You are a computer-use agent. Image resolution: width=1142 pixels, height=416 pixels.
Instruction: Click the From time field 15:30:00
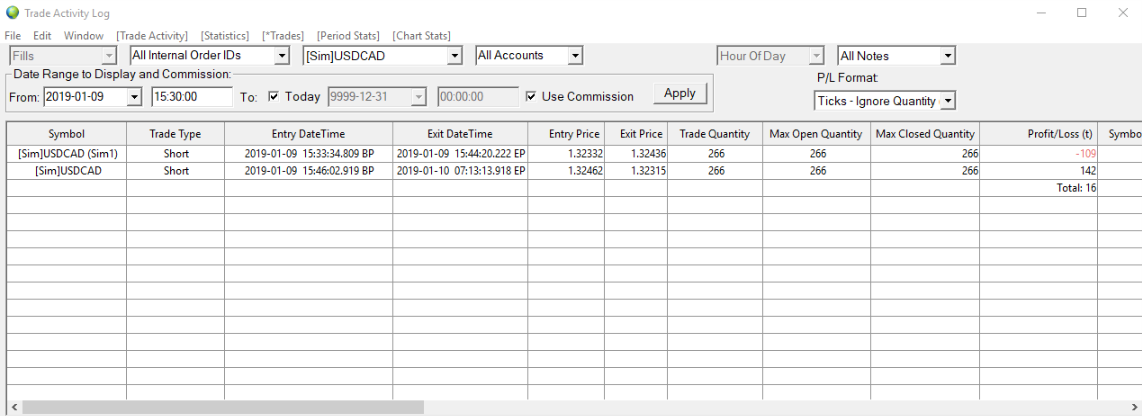pos(192,96)
